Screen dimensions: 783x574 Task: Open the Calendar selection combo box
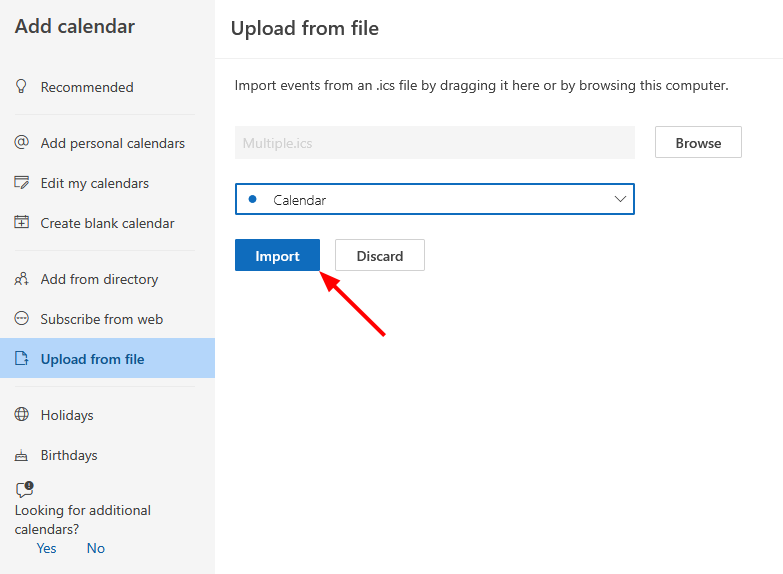coord(434,199)
